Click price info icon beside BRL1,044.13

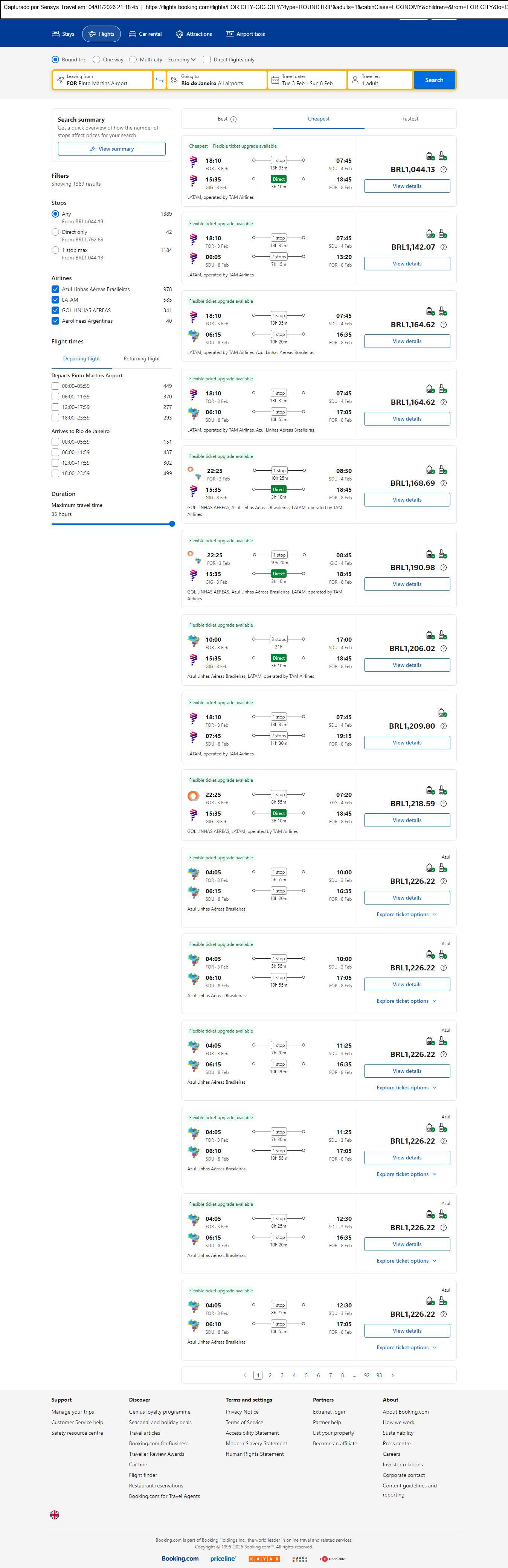pos(444,170)
